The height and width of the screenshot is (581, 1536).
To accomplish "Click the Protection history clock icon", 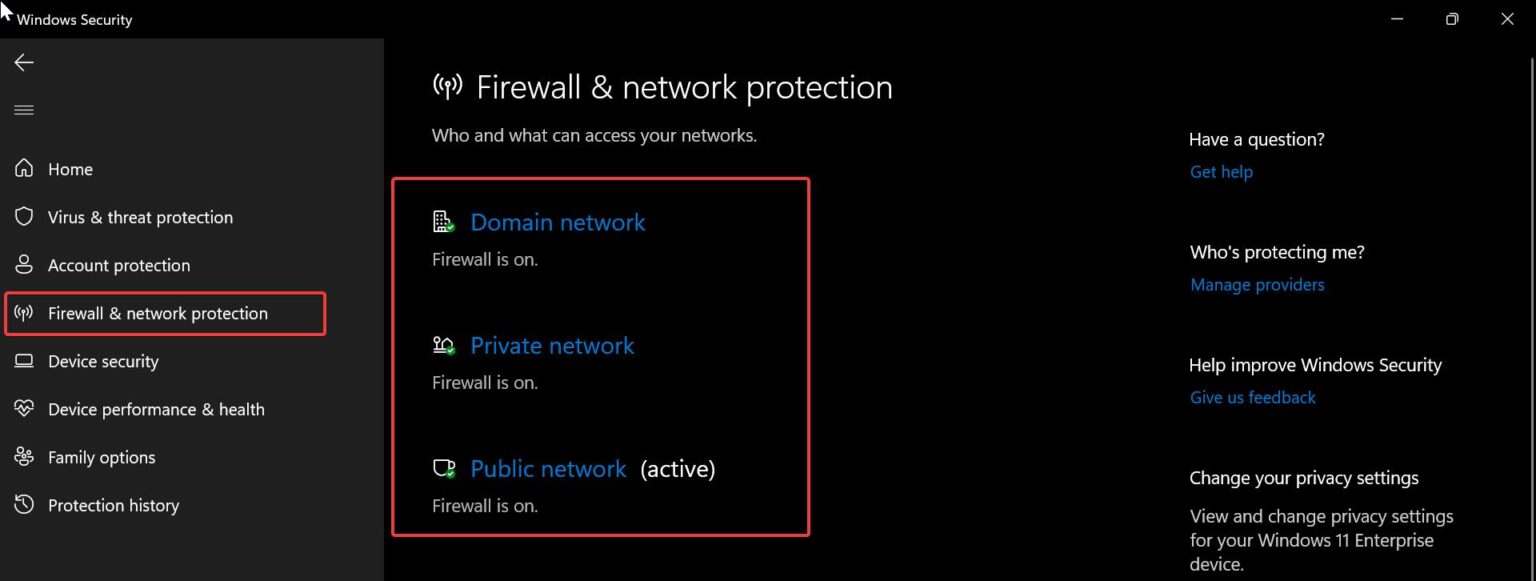I will pos(24,505).
